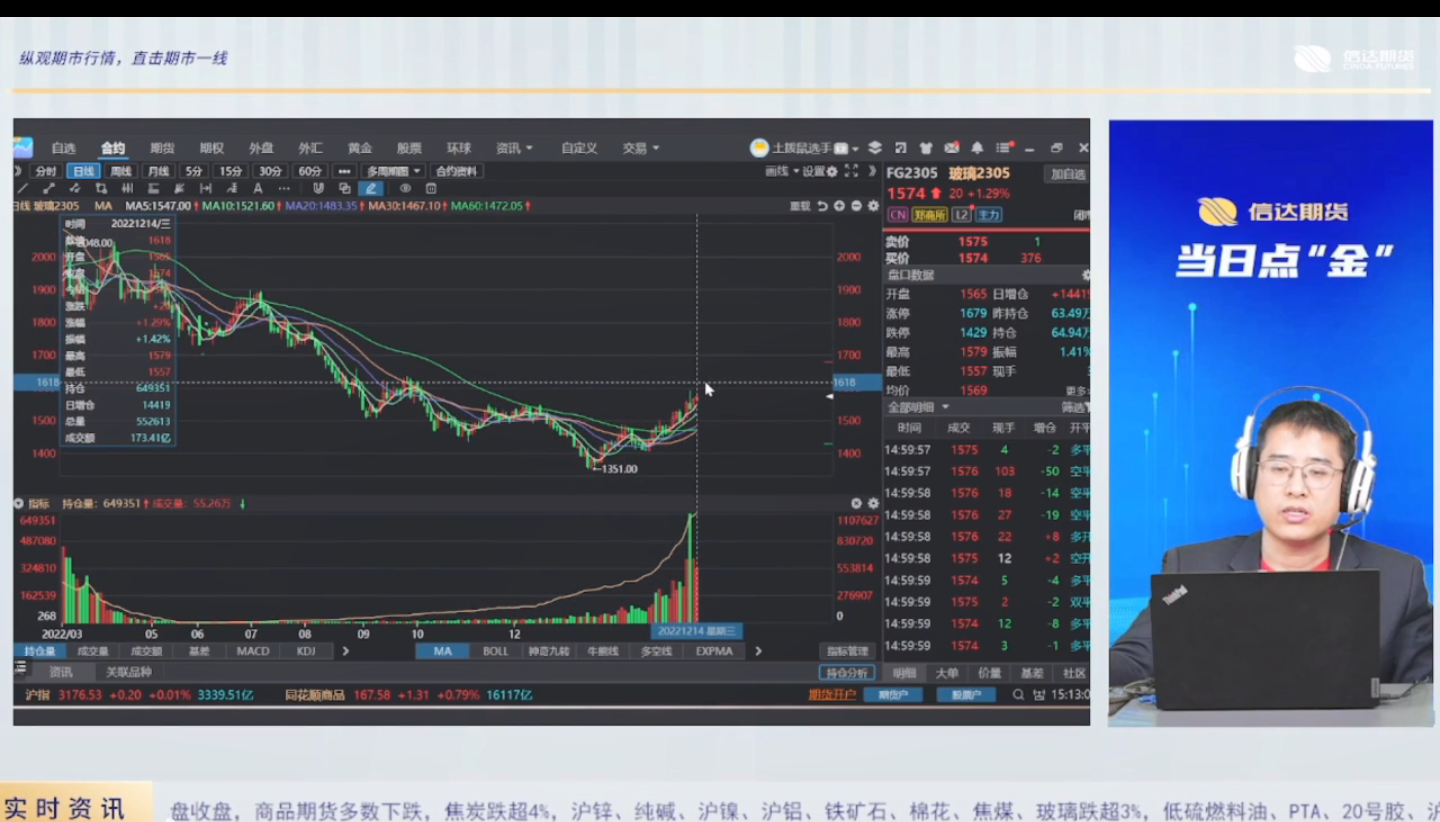Expand the 画线 dropdown
The height and width of the screenshot is (822, 1440).
782,171
